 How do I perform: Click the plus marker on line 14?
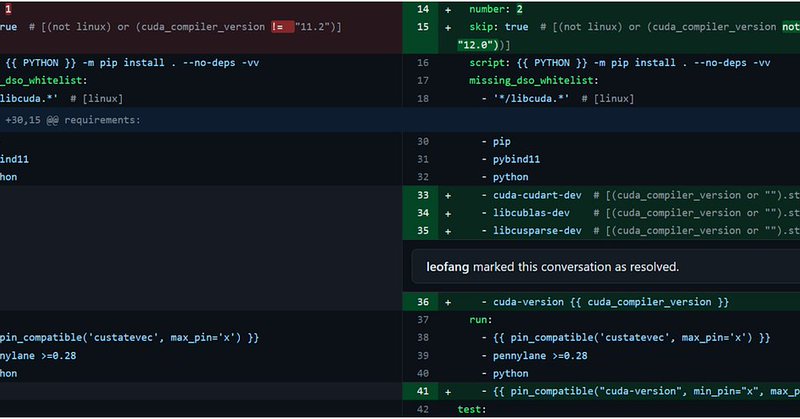tap(447, 9)
